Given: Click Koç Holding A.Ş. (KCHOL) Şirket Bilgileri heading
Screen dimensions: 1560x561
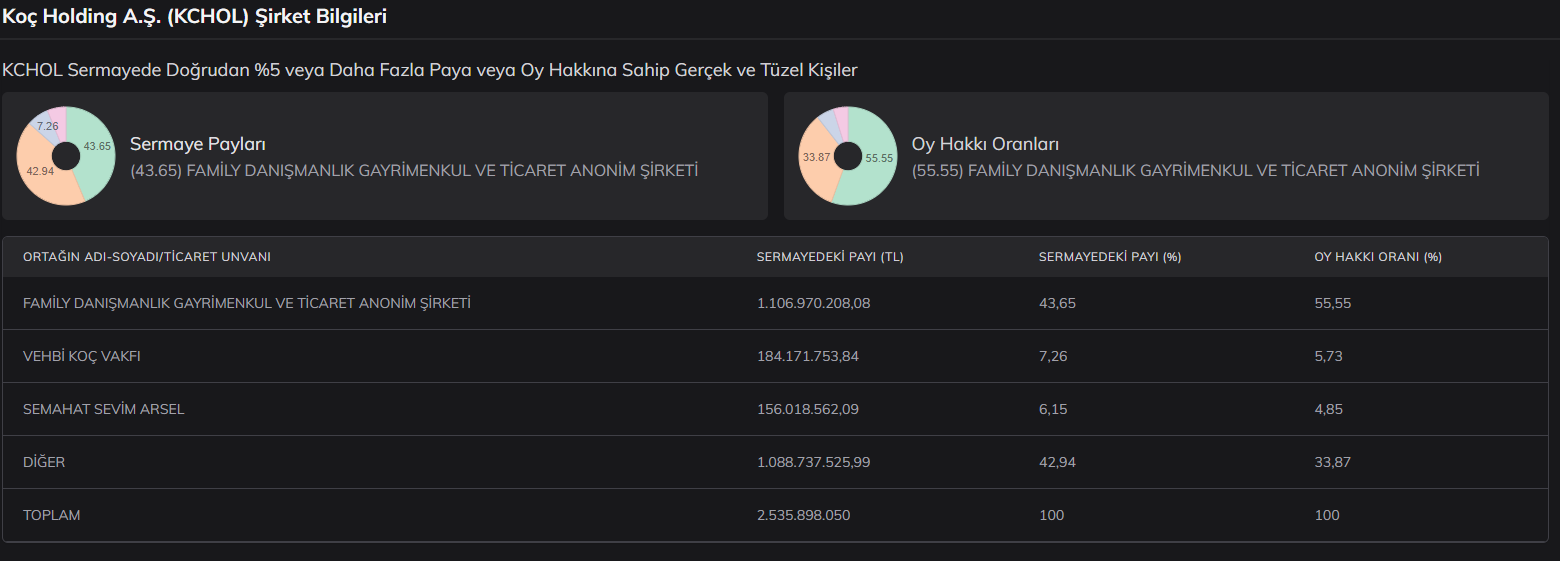Looking at the screenshot, I should pos(195,16).
